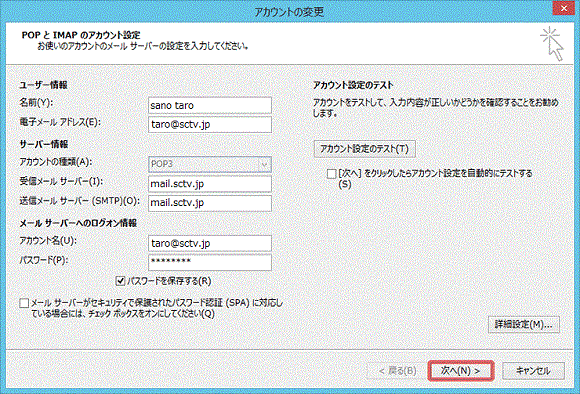Select the 名前 field containing sano taro
The width and height of the screenshot is (580, 394).
click(210, 105)
